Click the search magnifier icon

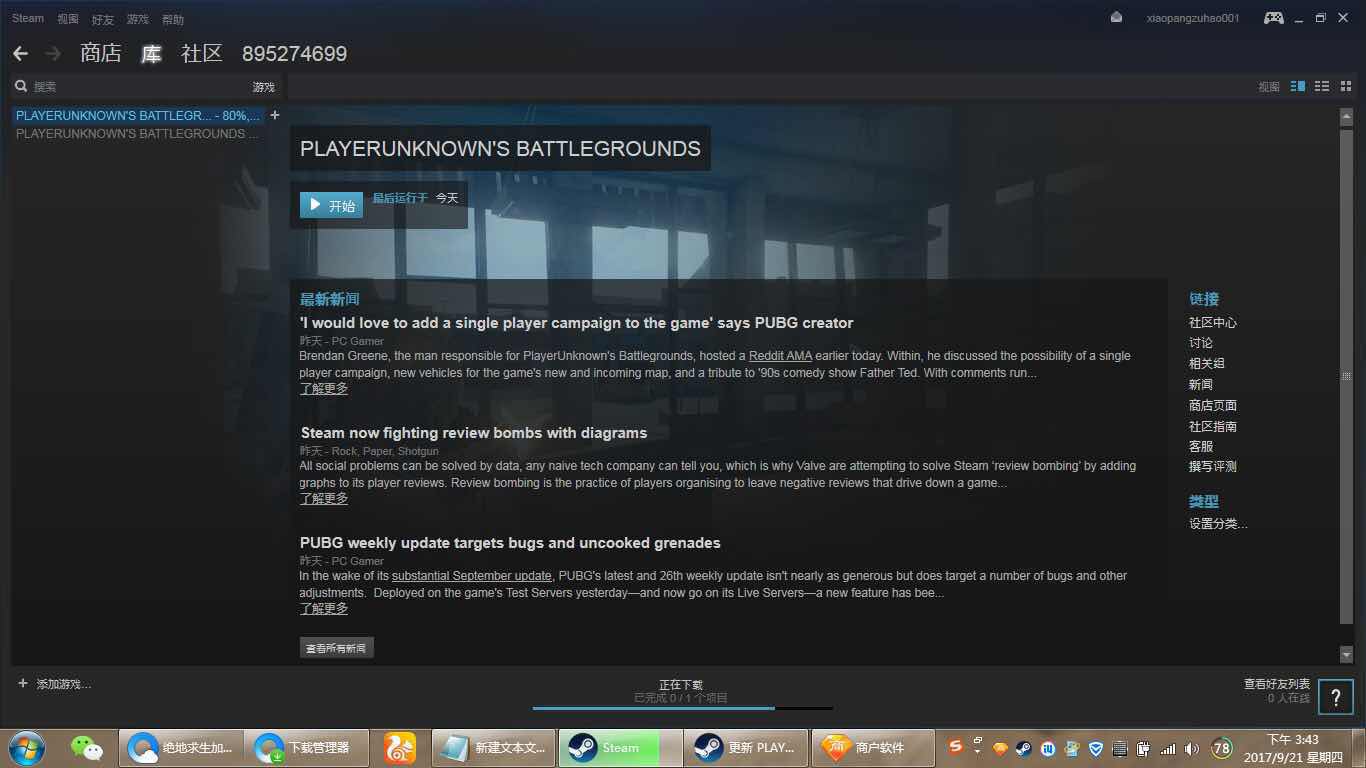21,87
